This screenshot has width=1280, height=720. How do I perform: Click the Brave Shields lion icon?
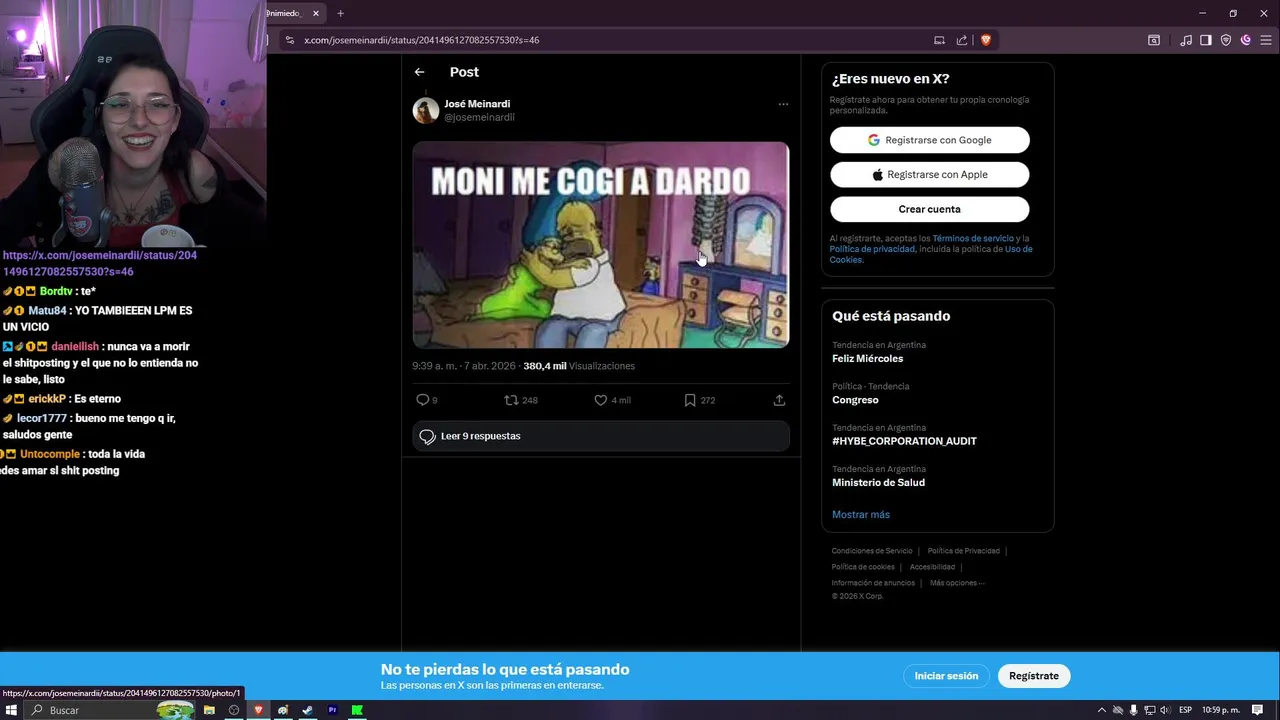[x=985, y=40]
